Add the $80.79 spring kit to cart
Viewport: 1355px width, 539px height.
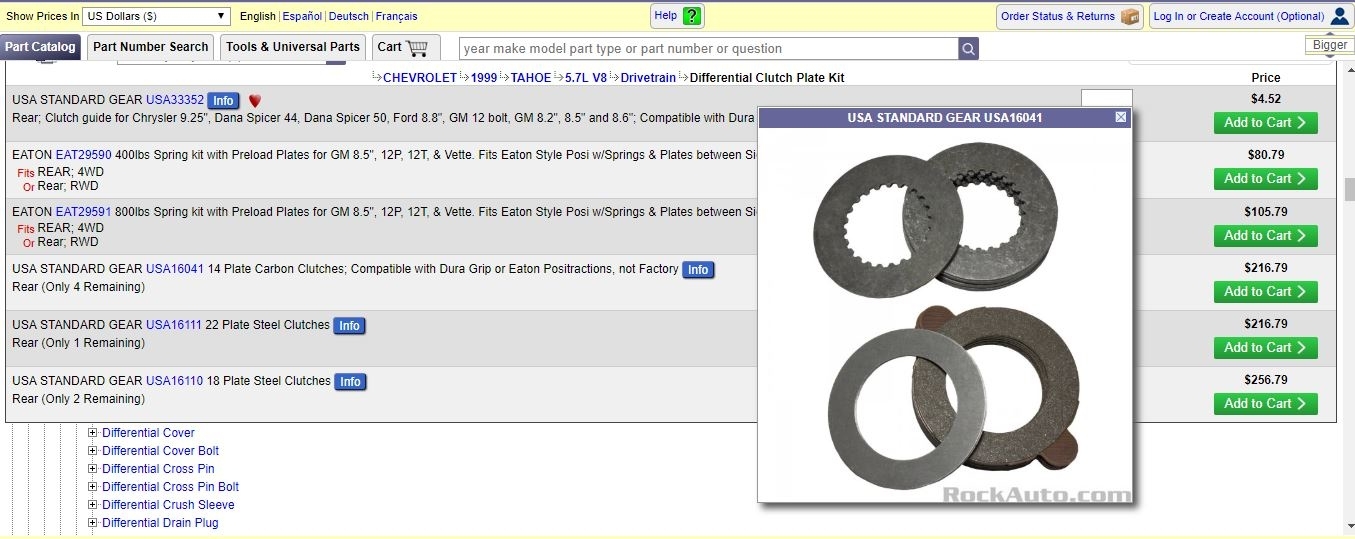(x=1265, y=179)
